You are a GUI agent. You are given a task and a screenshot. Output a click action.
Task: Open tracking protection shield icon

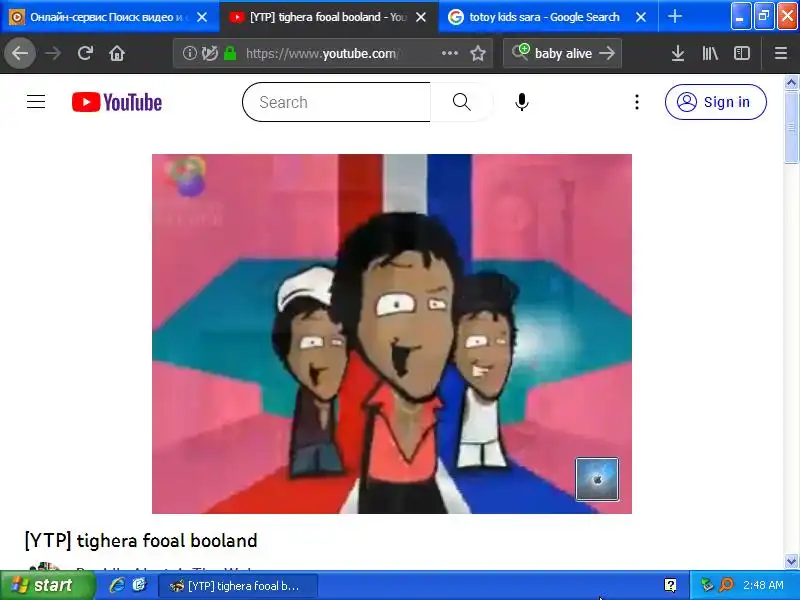click(210, 53)
